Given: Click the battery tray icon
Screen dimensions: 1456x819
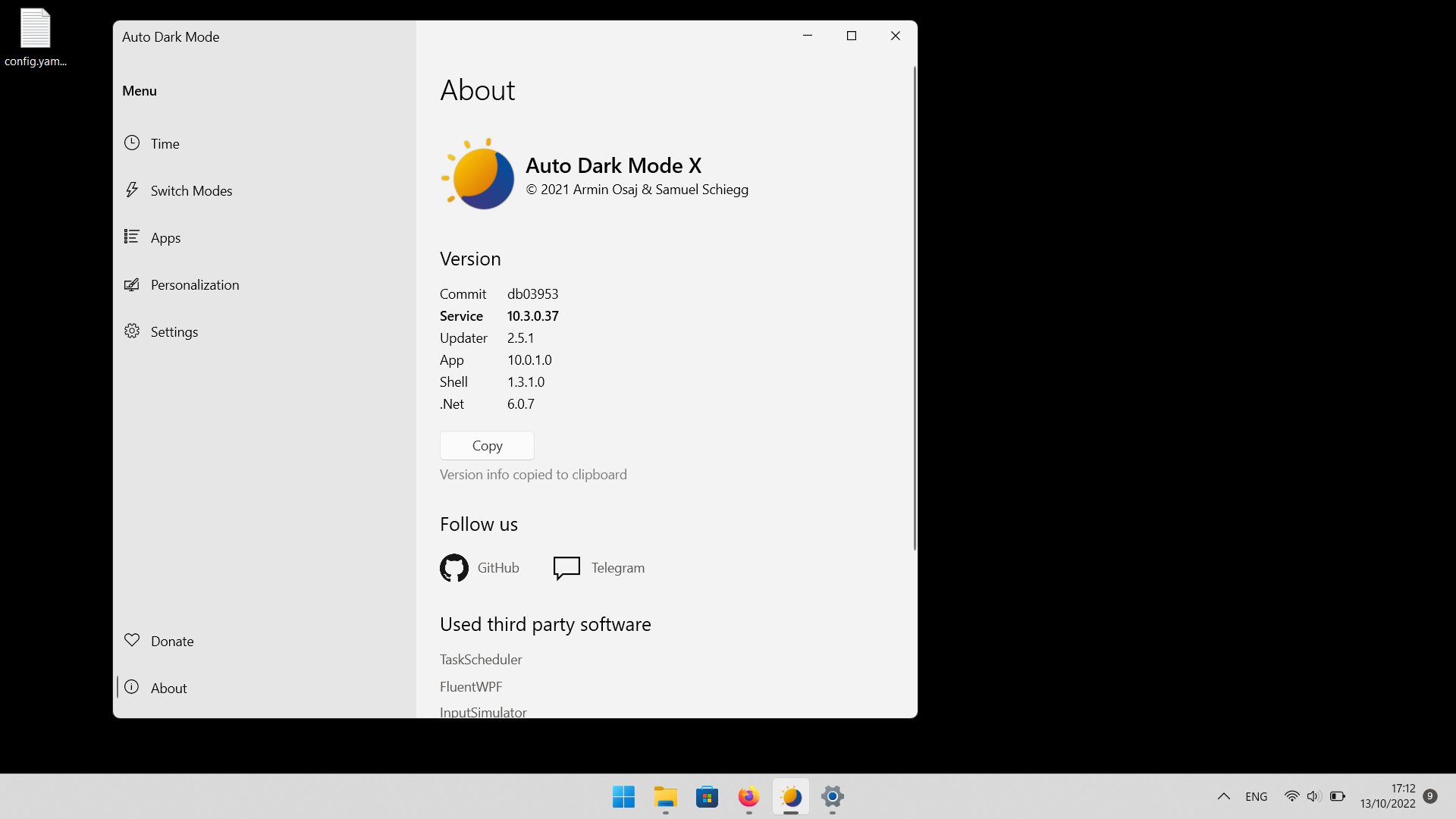Looking at the screenshot, I should pyautogui.click(x=1338, y=796).
